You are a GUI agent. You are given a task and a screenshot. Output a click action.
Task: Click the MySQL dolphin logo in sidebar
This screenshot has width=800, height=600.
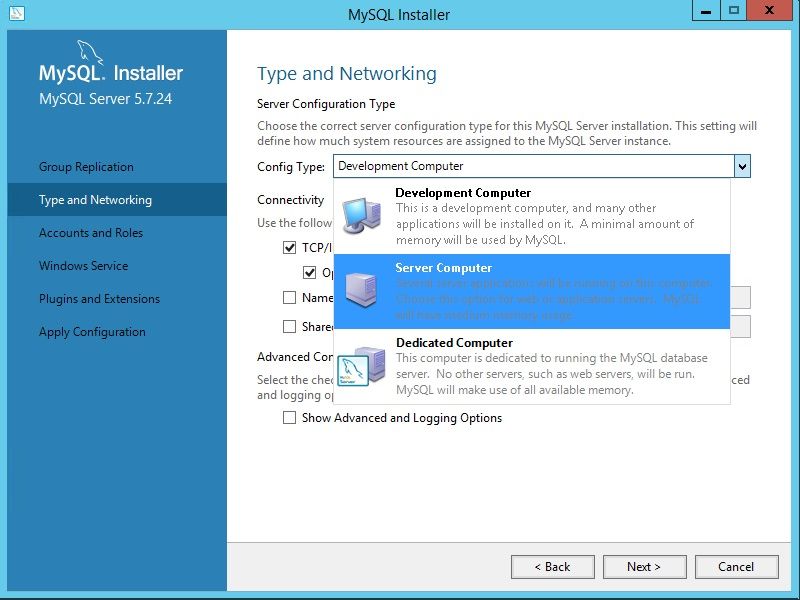click(90, 52)
